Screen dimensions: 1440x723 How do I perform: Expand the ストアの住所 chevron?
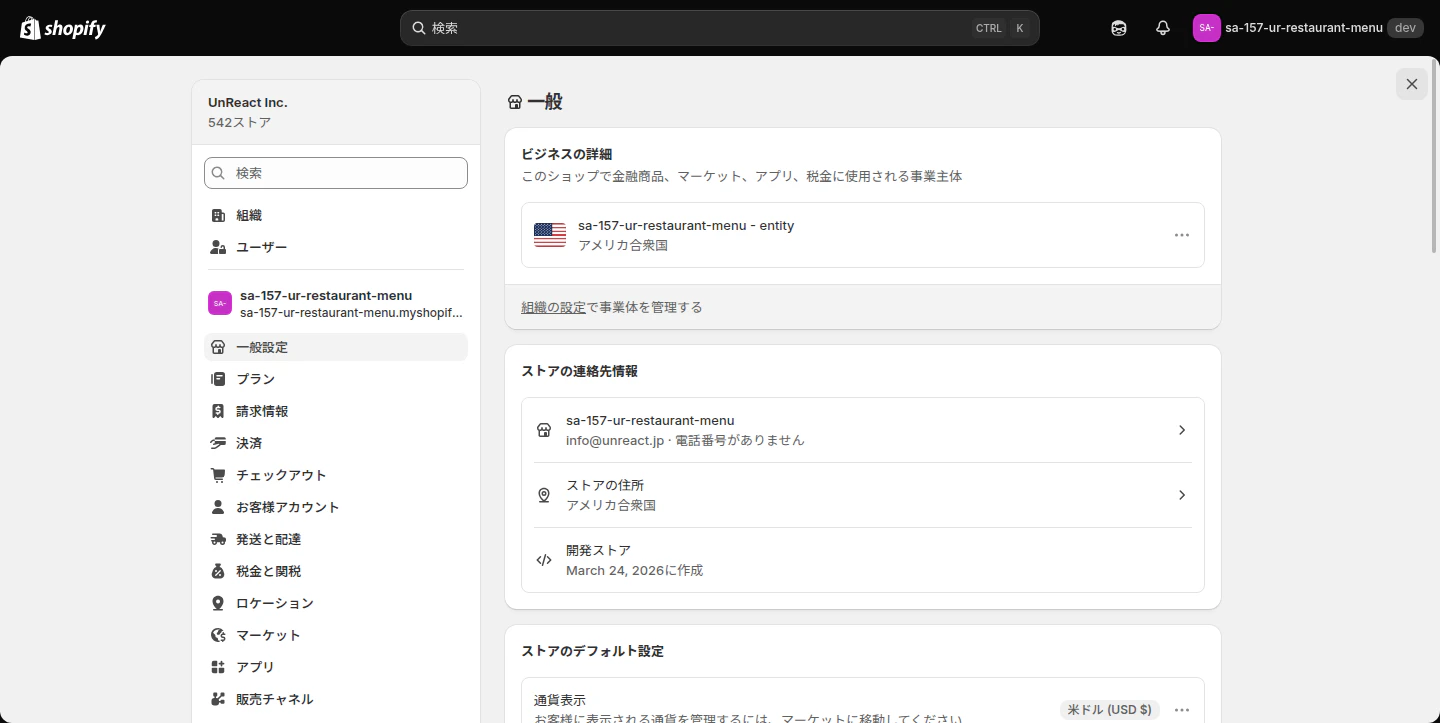point(1182,495)
